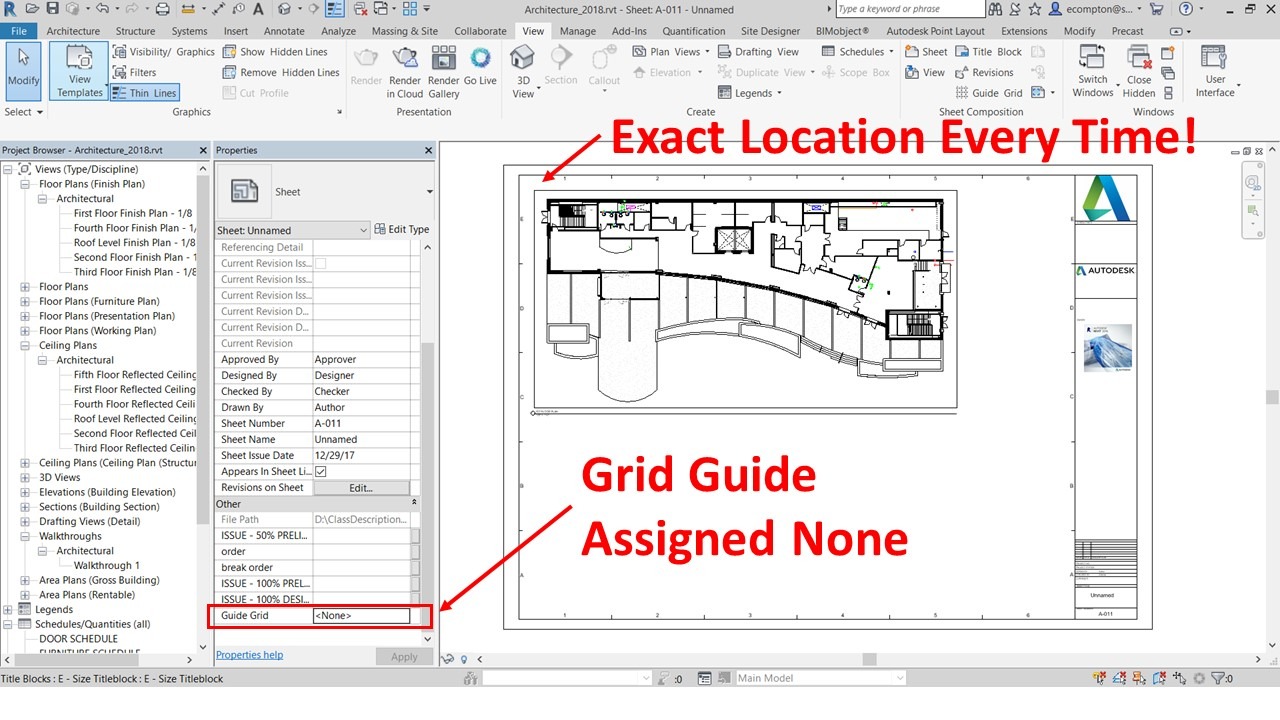Click the Guide Grid ribbon tool
This screenshot has height=720, width=1280.
point(987,93)
